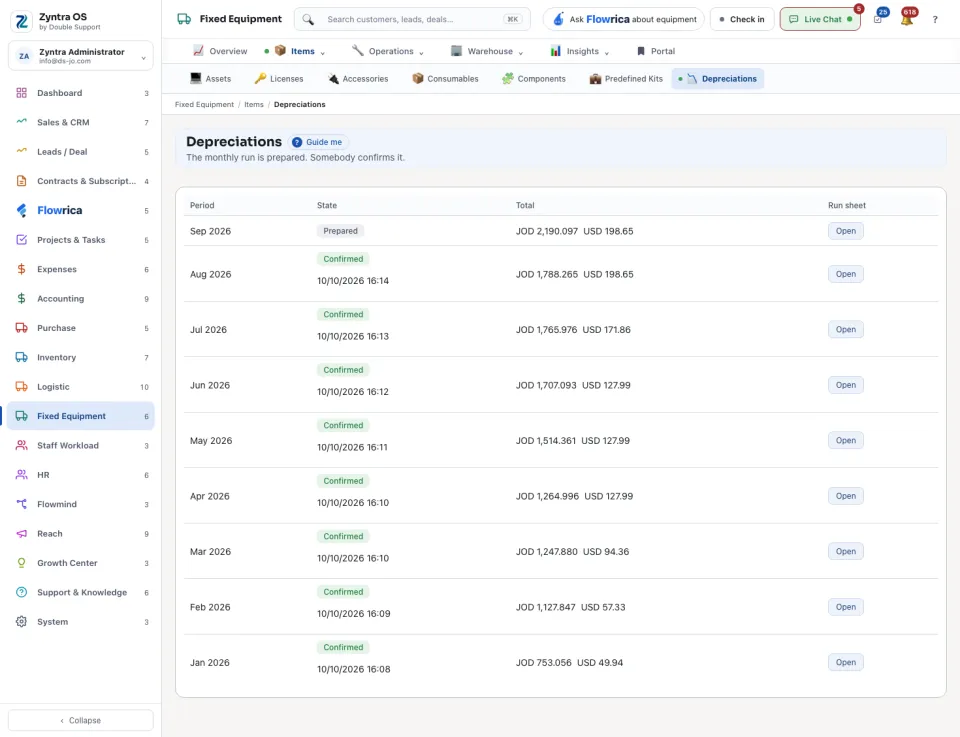Open the Jun 2026 run sheet
The image size is (960, 737).
click(x=846, y=385)
